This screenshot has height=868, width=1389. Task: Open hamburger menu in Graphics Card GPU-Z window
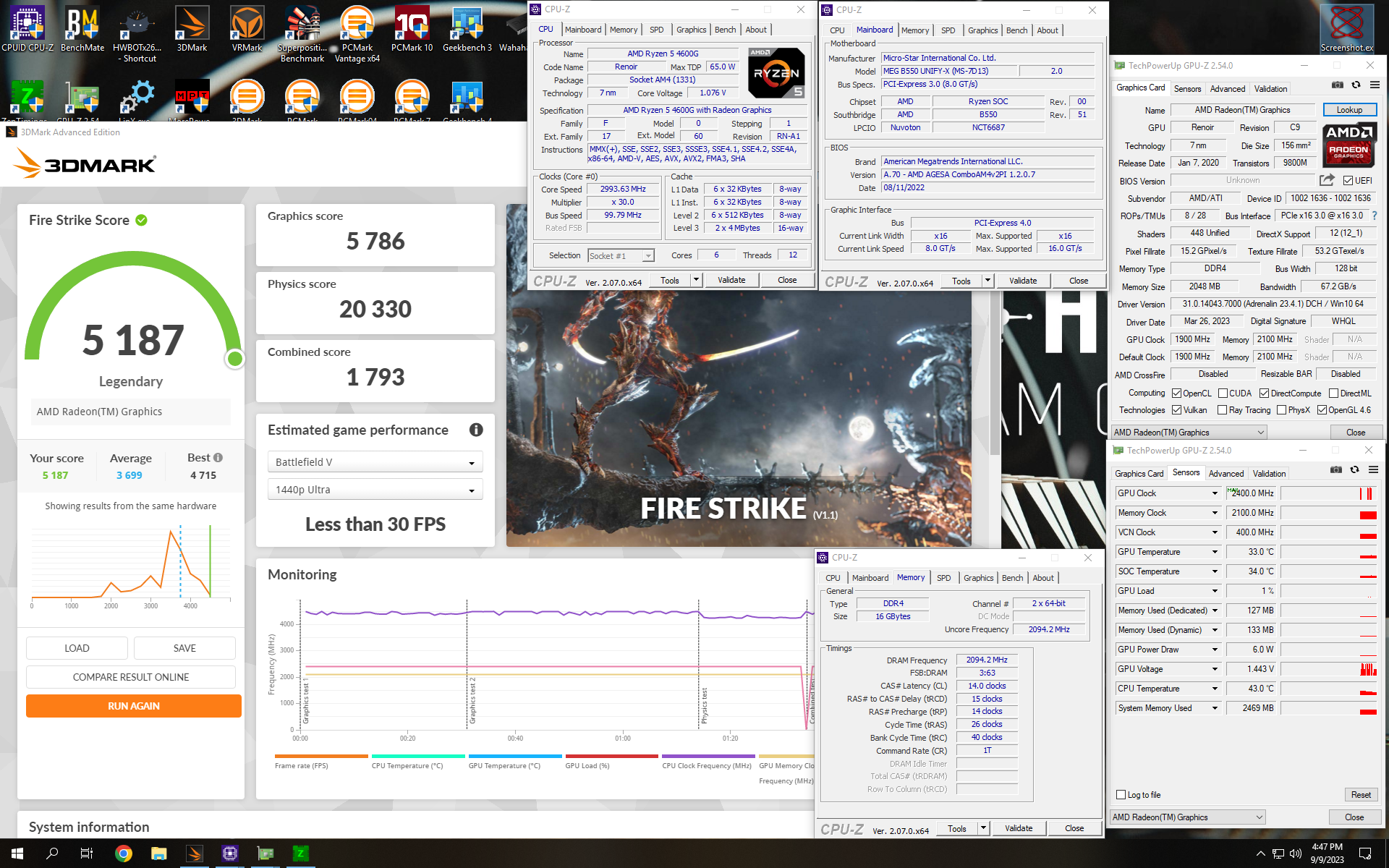[1375, 85]
